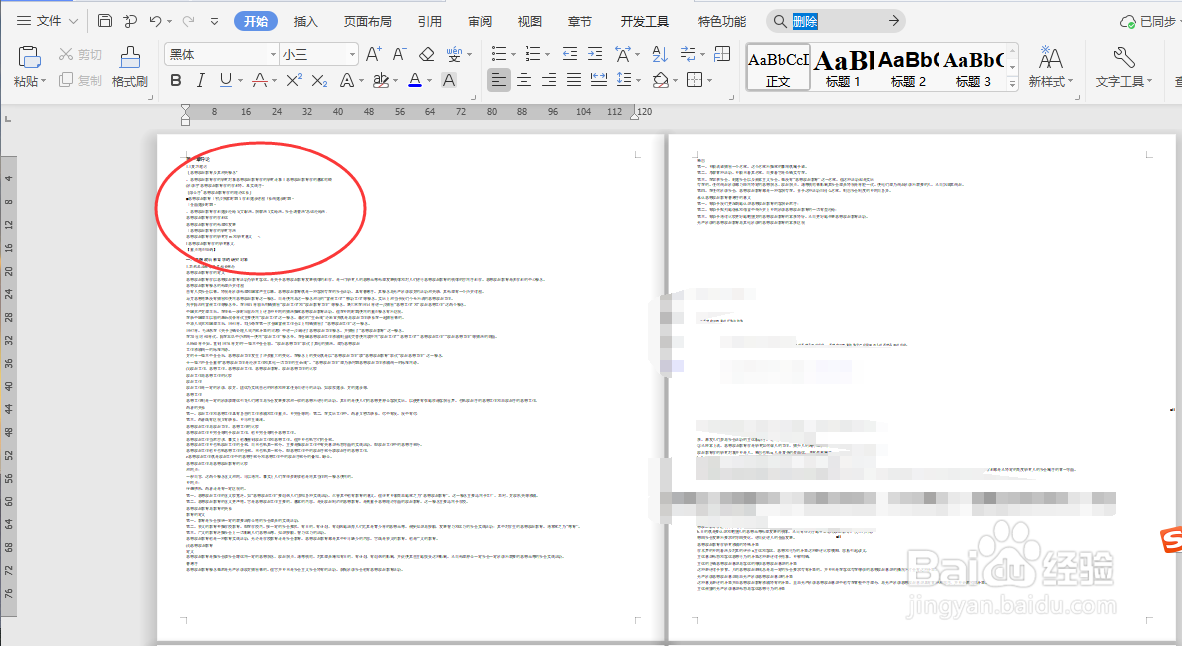Click the 复制 copy button

tap(80, 80)
